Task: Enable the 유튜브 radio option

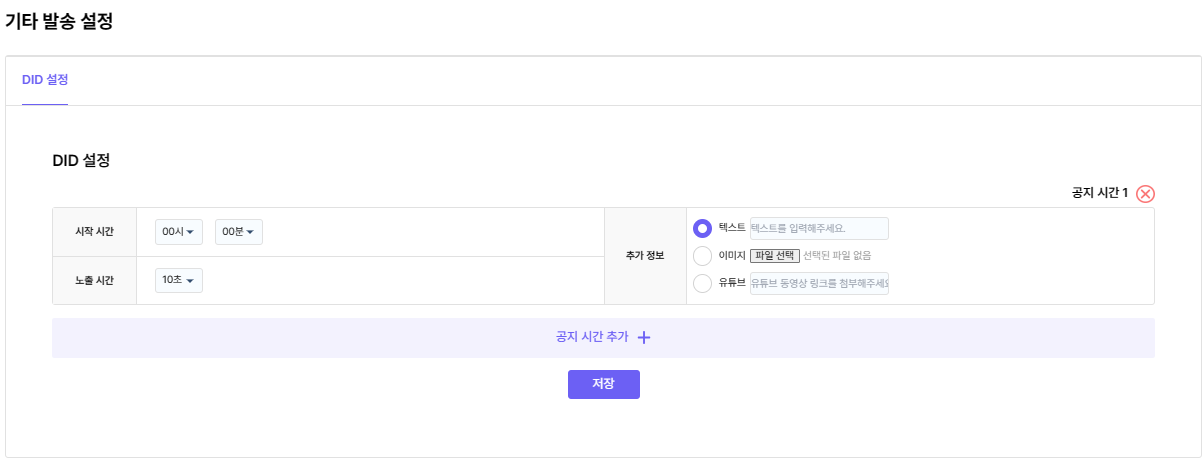Action: [x=703, y=283]
